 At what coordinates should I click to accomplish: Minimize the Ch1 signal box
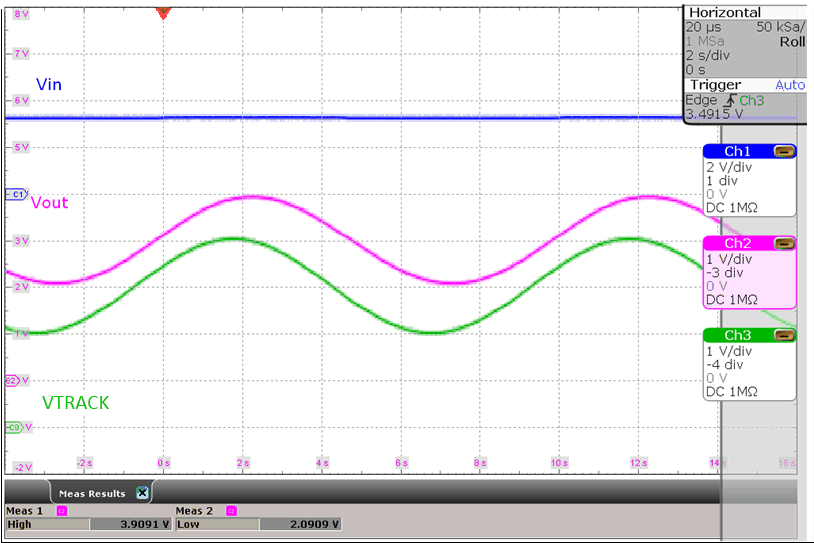pos(785,151)
